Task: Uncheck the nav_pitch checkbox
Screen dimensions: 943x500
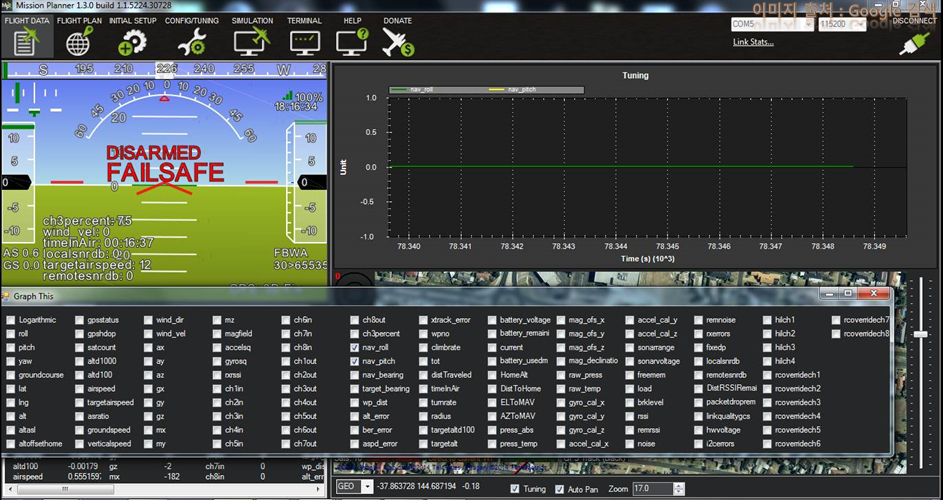Action: pos(354,361)
